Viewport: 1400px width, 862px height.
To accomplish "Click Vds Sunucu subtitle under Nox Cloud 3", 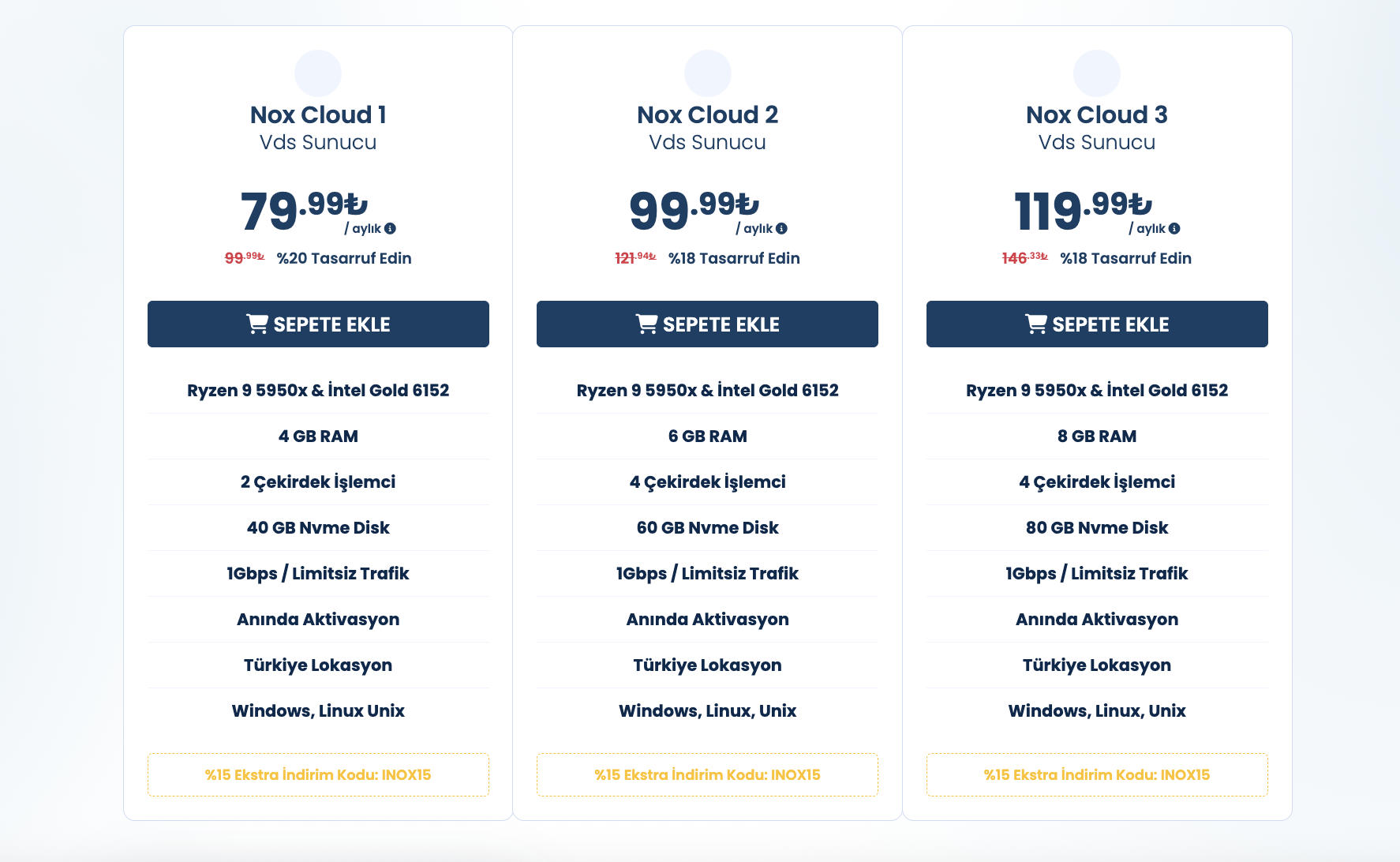I will click(1097, 142).
